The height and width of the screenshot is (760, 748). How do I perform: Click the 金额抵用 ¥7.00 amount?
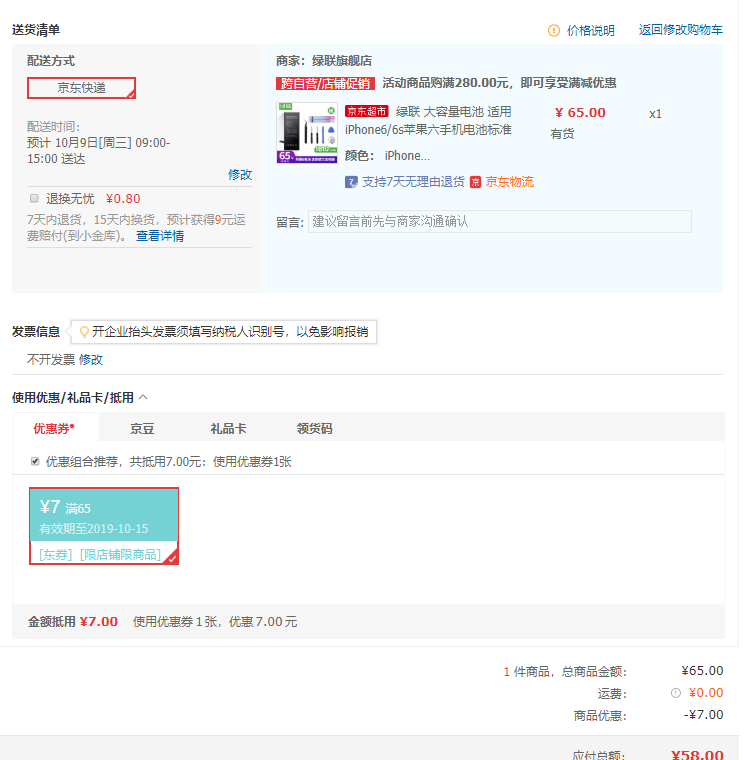99,622
